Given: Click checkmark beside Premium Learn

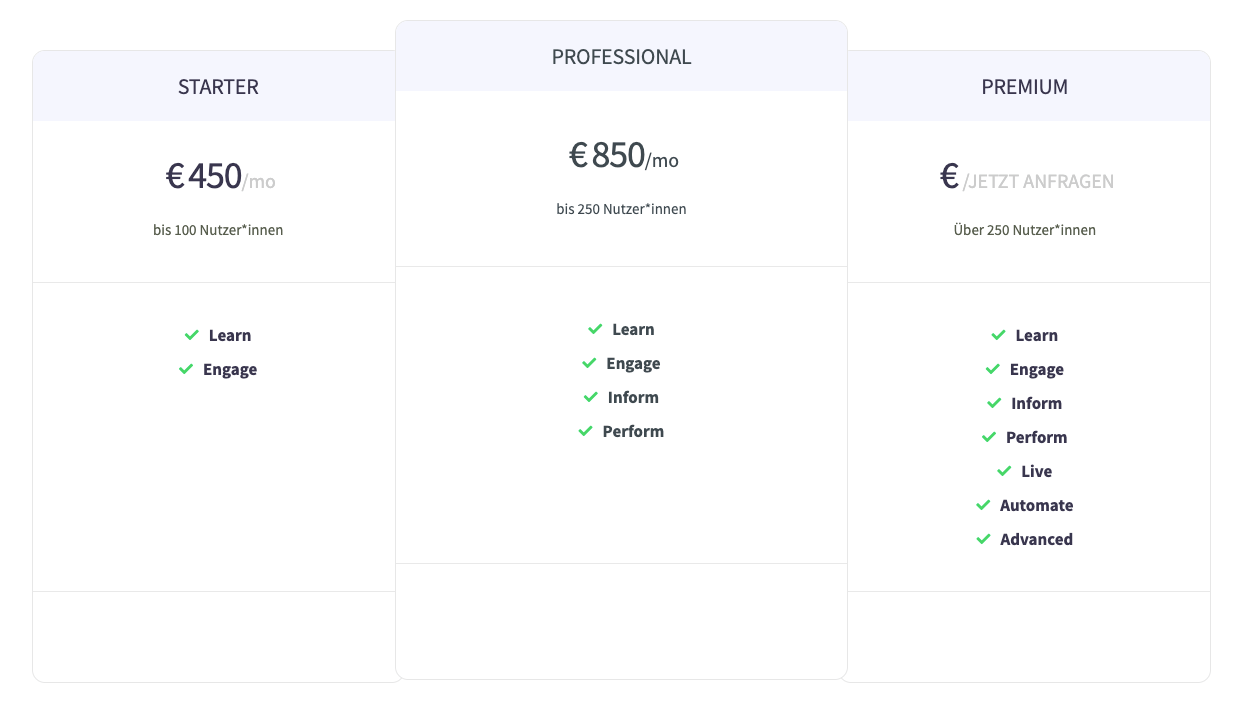Looking at the screenshot, I should (997, 335).
